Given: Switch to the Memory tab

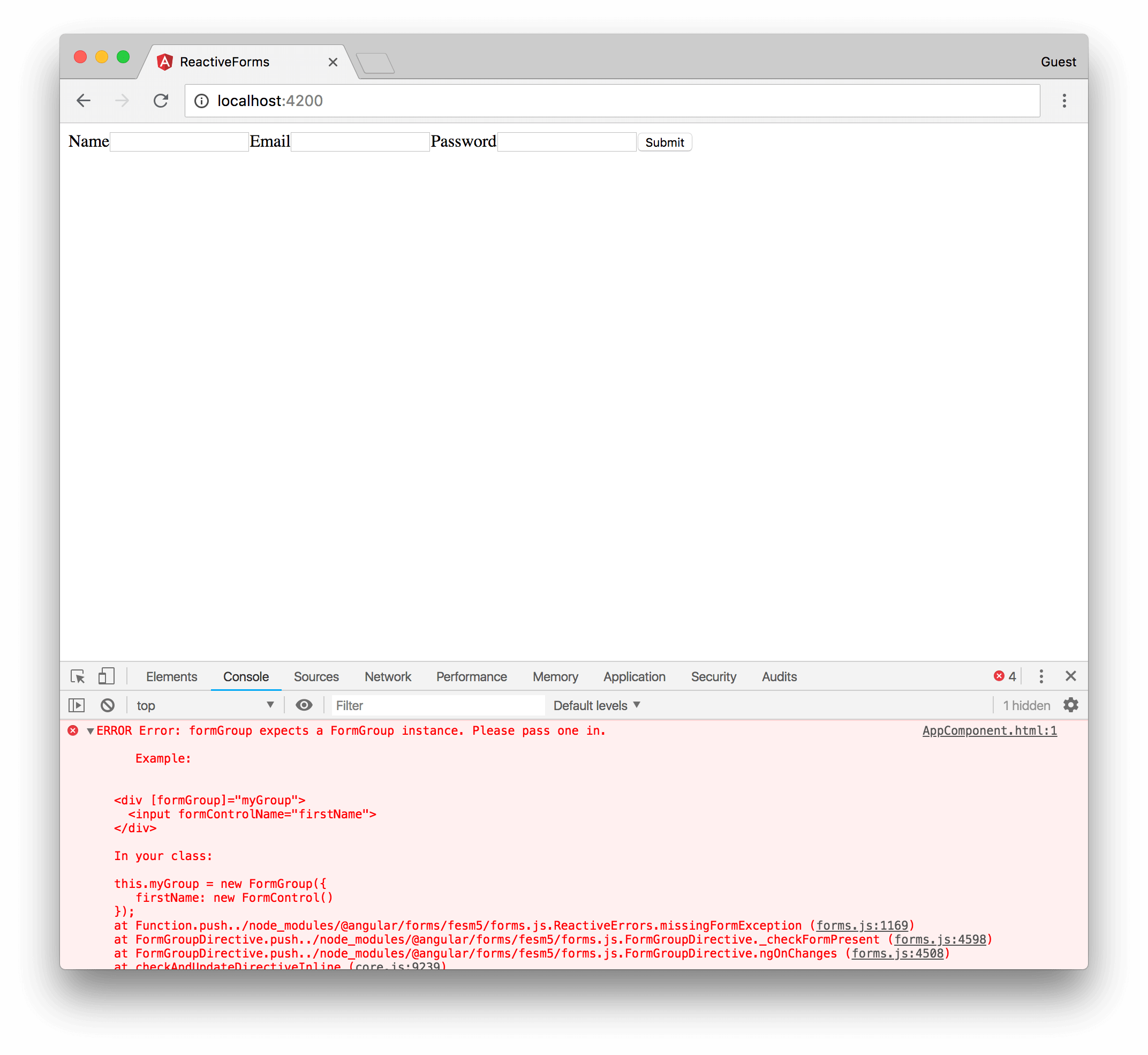Looking at the screenshot, I should click(x=555, y=676).
